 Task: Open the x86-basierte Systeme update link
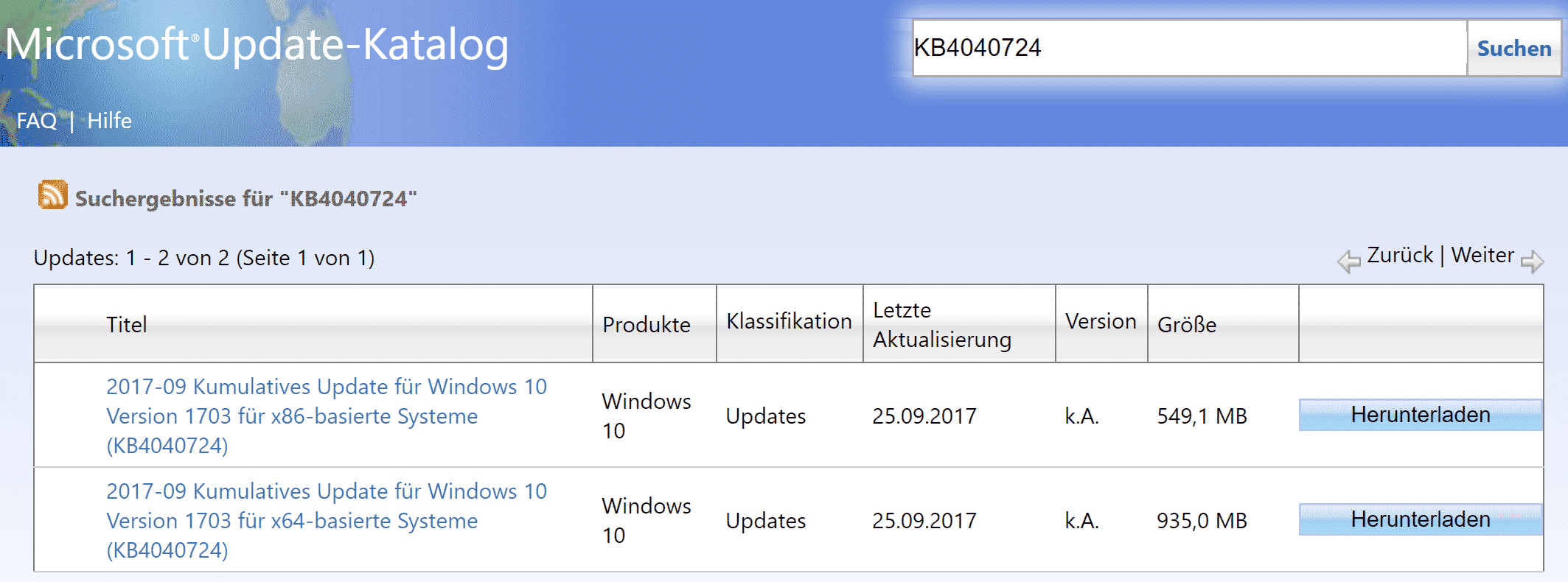pyautogui.click(x=327, y=416)
